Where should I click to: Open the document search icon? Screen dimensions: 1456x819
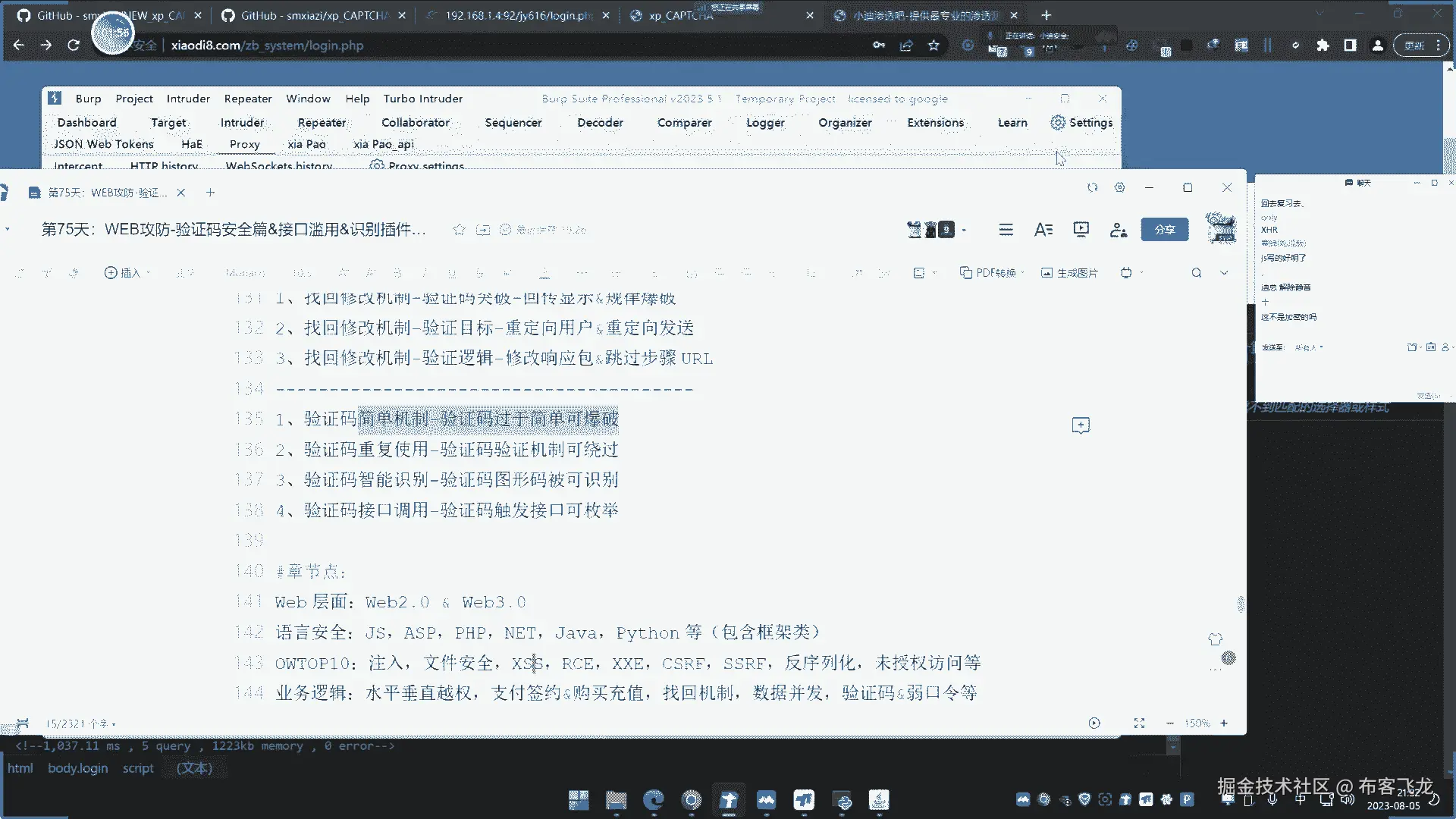tap(1196, 273)
